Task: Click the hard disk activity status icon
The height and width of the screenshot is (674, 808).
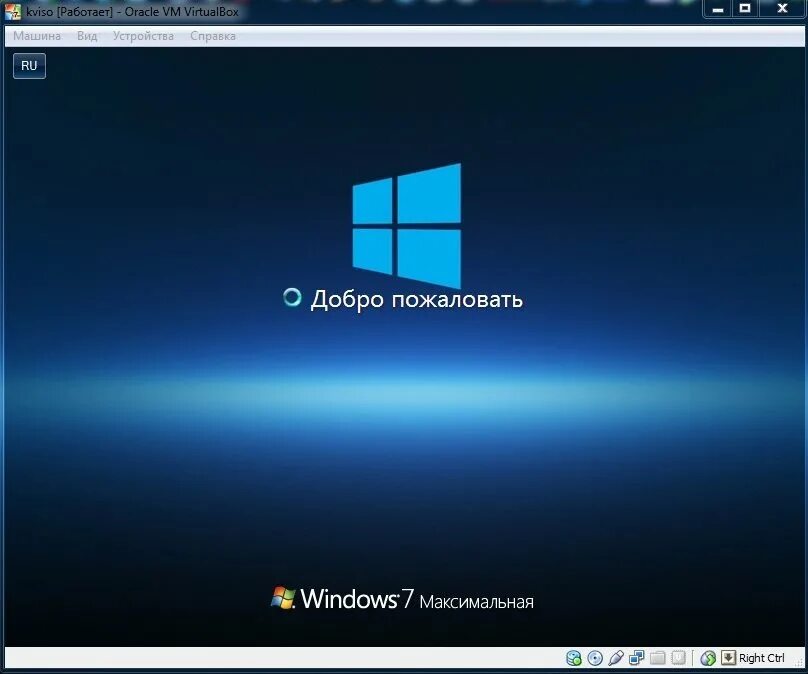Action: 574,658
